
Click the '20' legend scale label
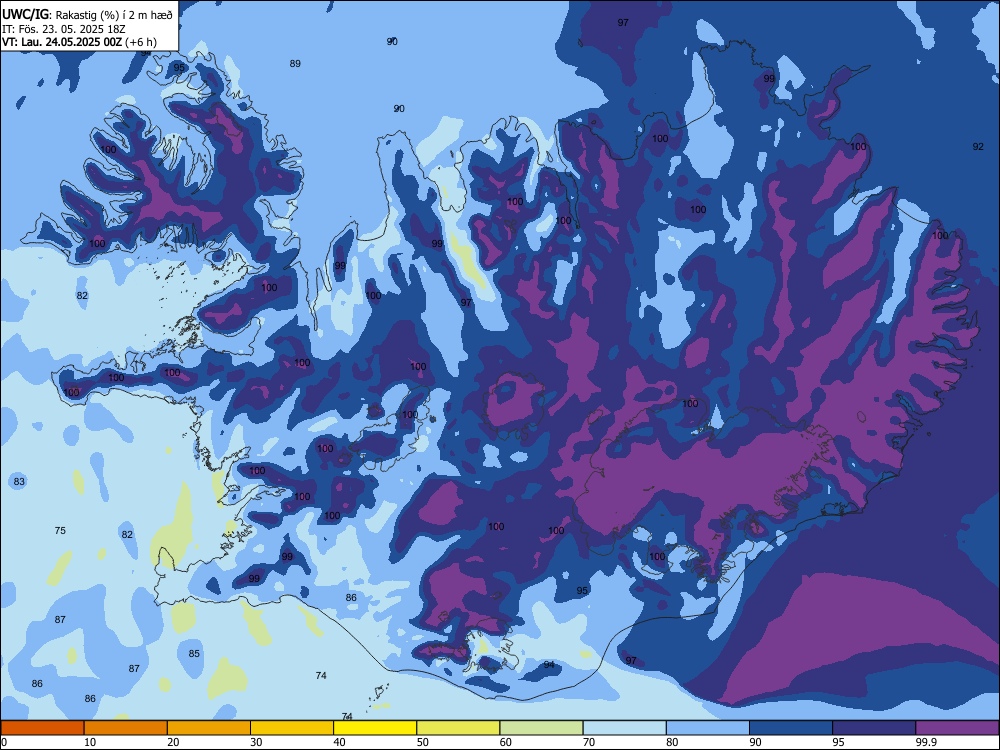click(x=173, y=742)
